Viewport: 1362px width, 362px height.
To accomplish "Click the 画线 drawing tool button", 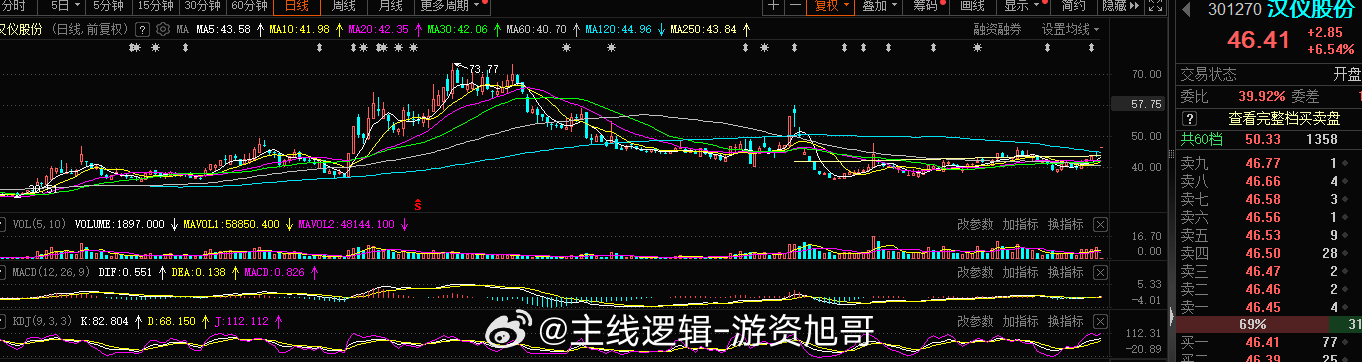I will pyautogui.click(x=972, y=6).
